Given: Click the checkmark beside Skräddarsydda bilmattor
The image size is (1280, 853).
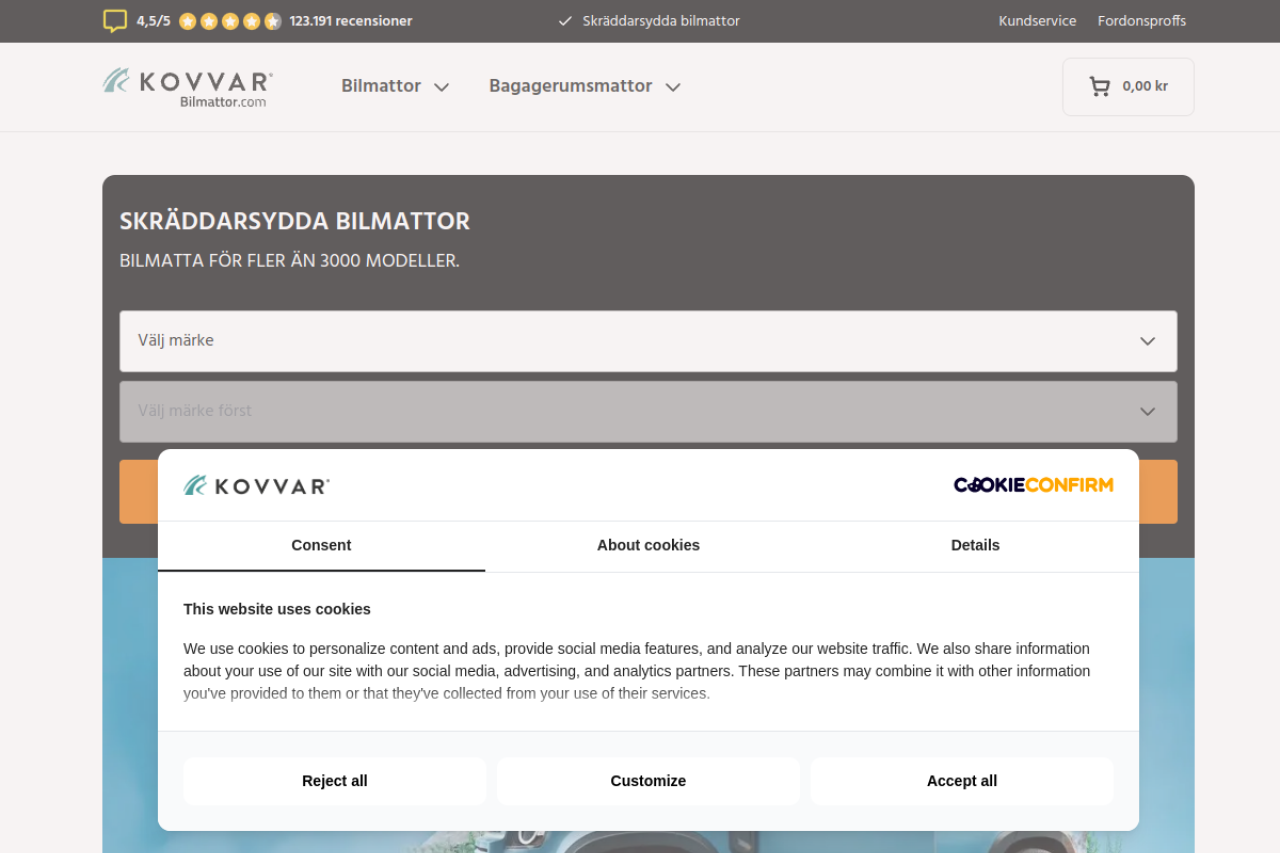Looking at the screenshot, I should (565, 21).
